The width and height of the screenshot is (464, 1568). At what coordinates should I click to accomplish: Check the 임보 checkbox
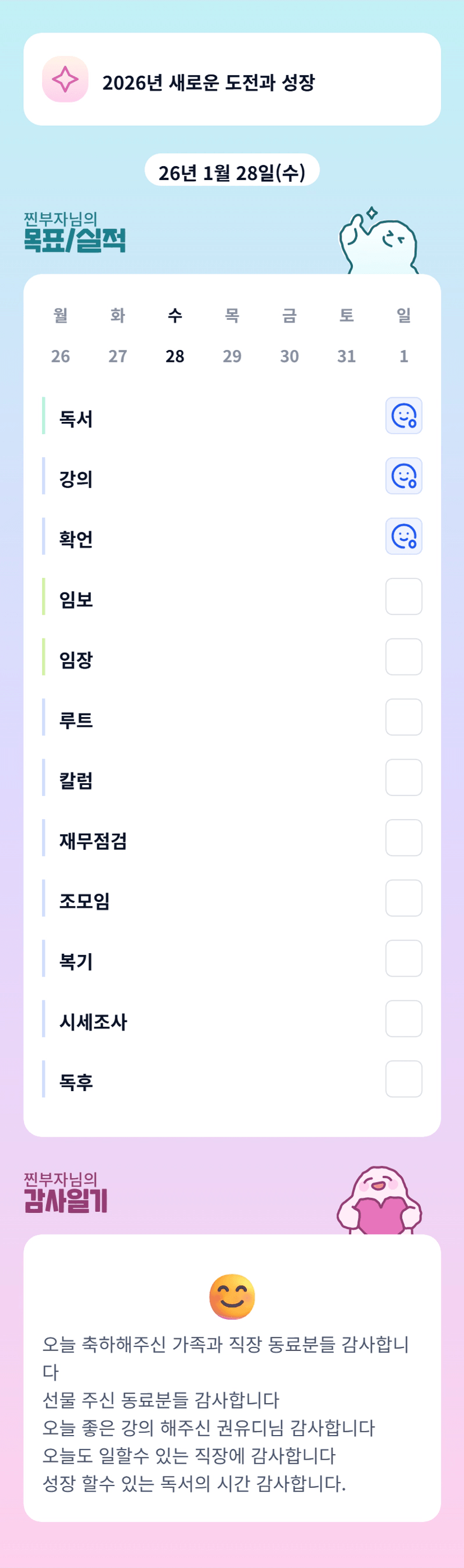coord(404,596)
